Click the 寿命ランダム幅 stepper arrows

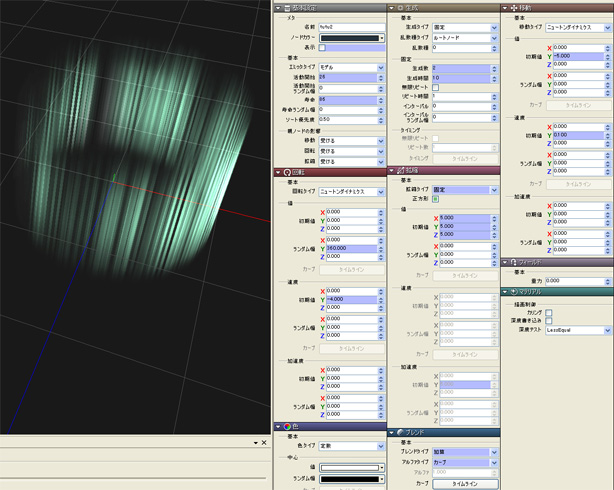coord(381,110)
